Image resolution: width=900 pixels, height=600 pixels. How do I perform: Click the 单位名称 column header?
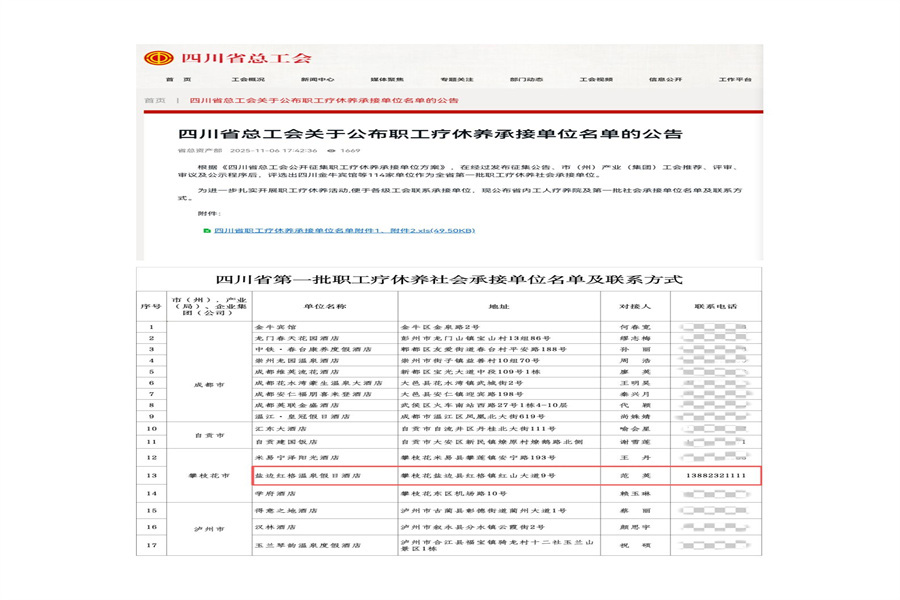point(325,307)
